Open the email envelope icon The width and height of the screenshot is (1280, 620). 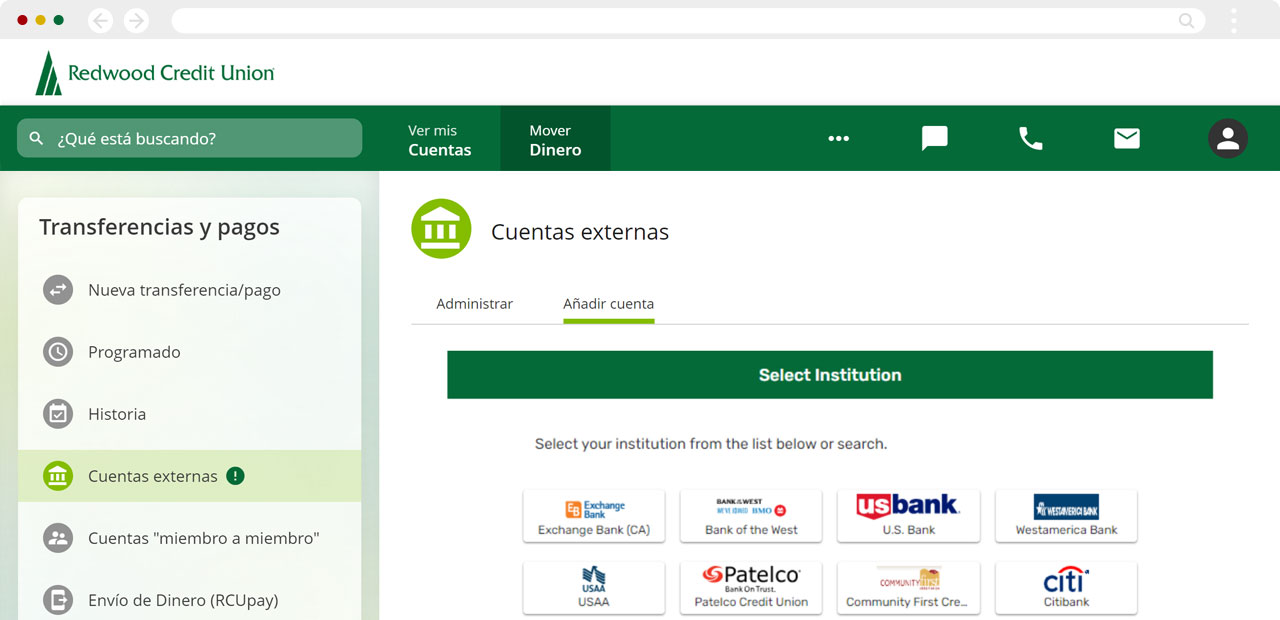1127,138
